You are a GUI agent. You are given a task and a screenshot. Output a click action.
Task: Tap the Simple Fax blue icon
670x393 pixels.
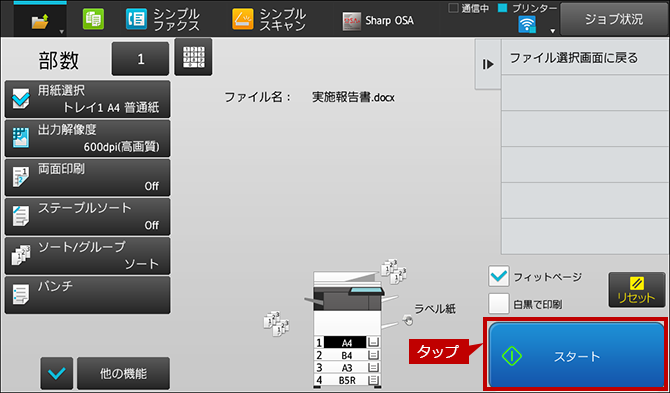click(136, 20)
